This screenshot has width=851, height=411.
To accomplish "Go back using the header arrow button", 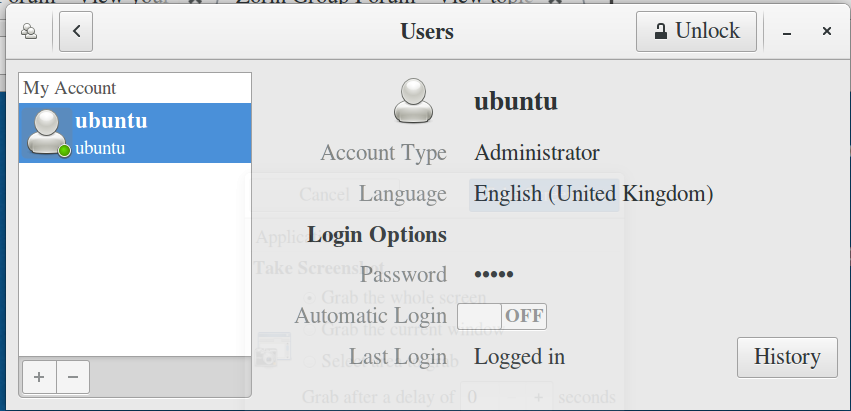I will pyautogui.click(x=76, y=31).
